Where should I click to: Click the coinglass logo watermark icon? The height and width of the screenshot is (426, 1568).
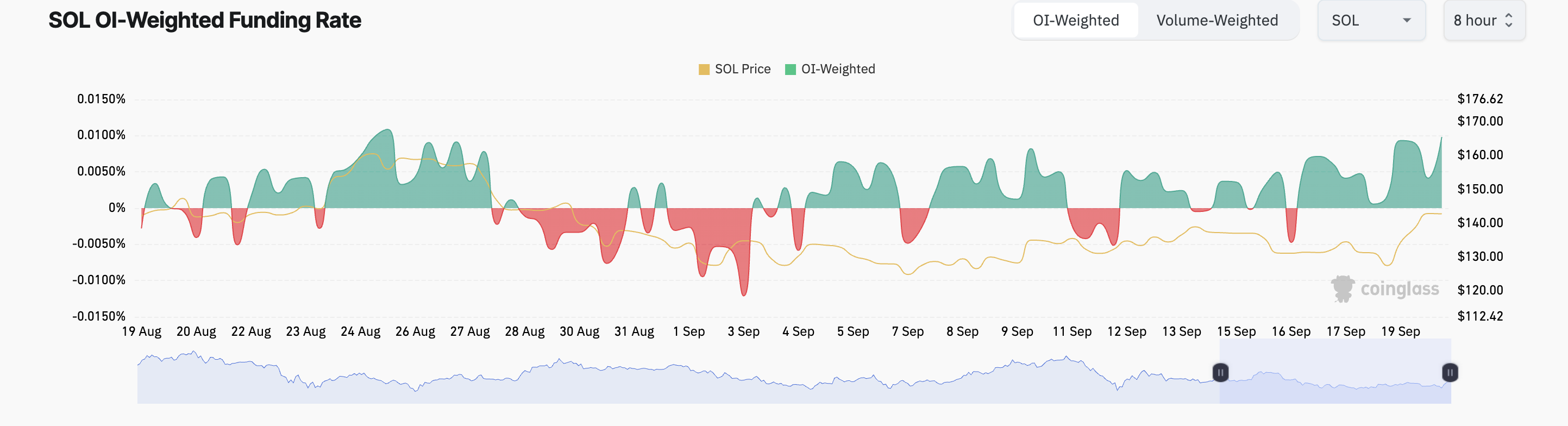coord(1342,289)
